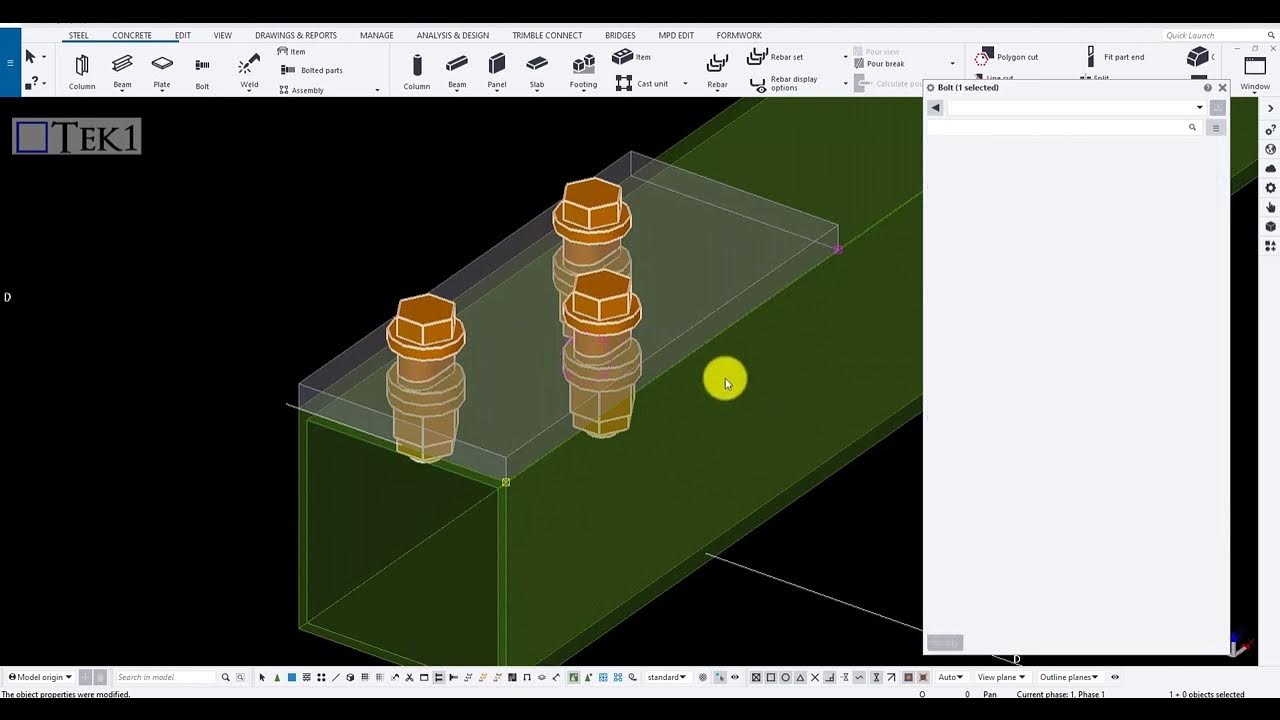Image resolution: width=1280 pixels, height=720 pixels.
Task: Click in the Search in model field
Action: (165, 677)
